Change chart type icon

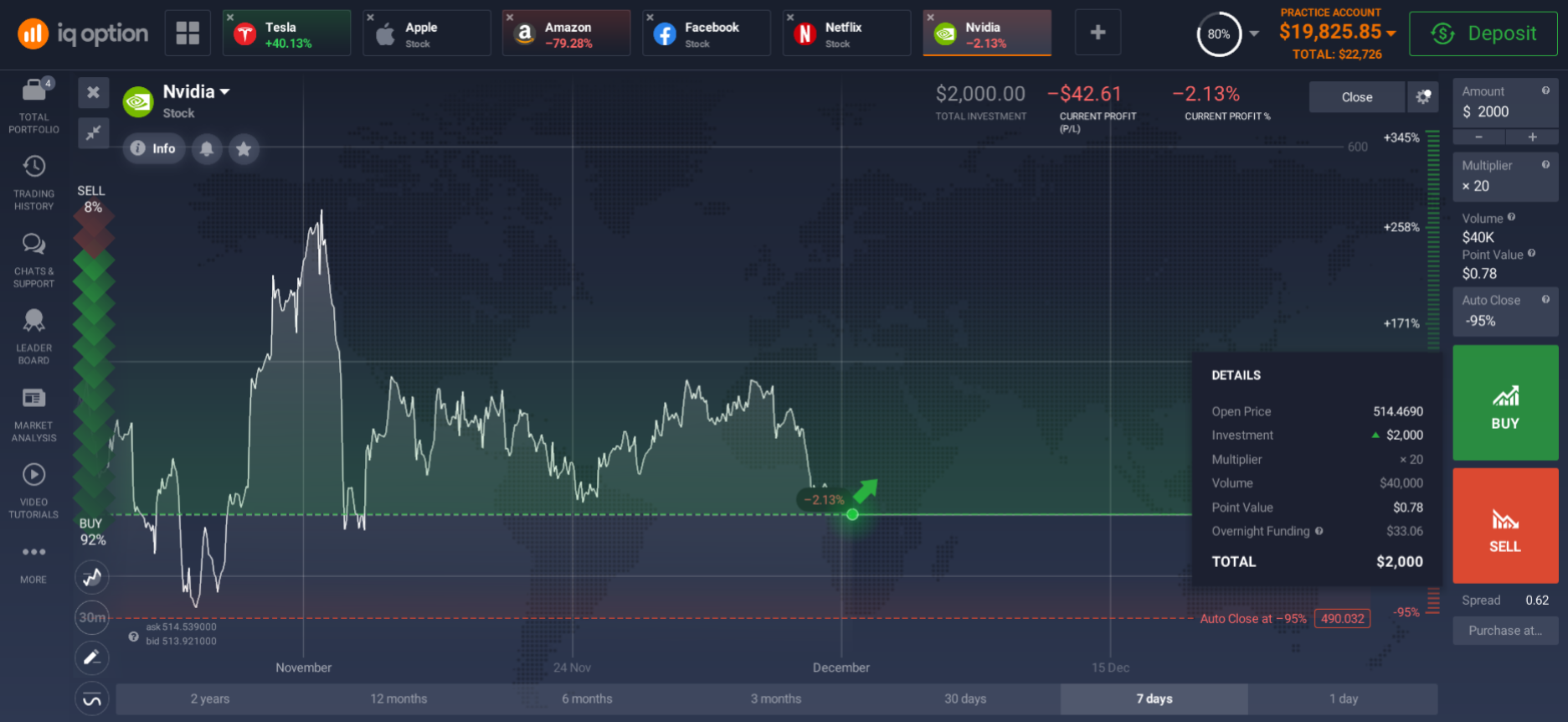tap(92, 577)
